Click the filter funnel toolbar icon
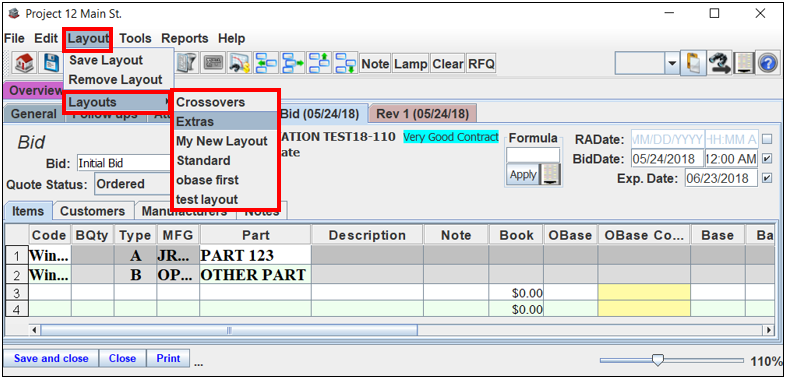Viewport: 787px width, 381px height. pos(187,64)
